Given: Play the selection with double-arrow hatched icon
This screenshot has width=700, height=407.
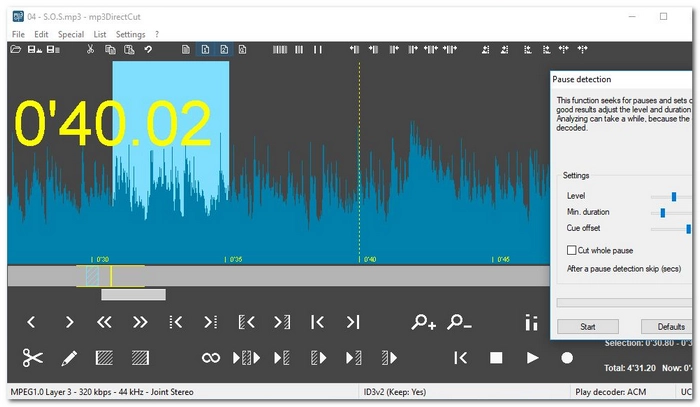Looking at the screenshot, I should tap(246, 358).
